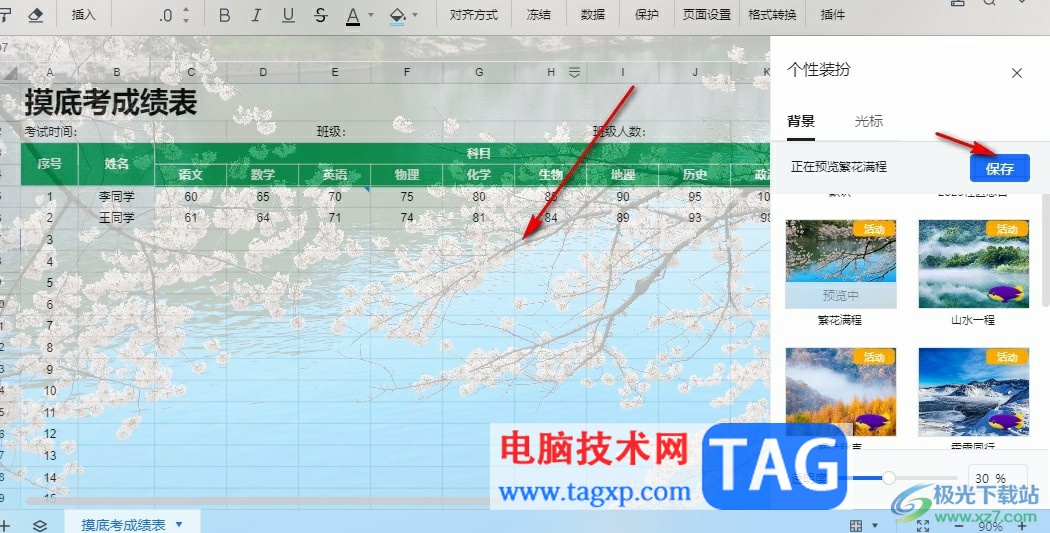Select the 王同学 name cell

click(x=117, y=218)
